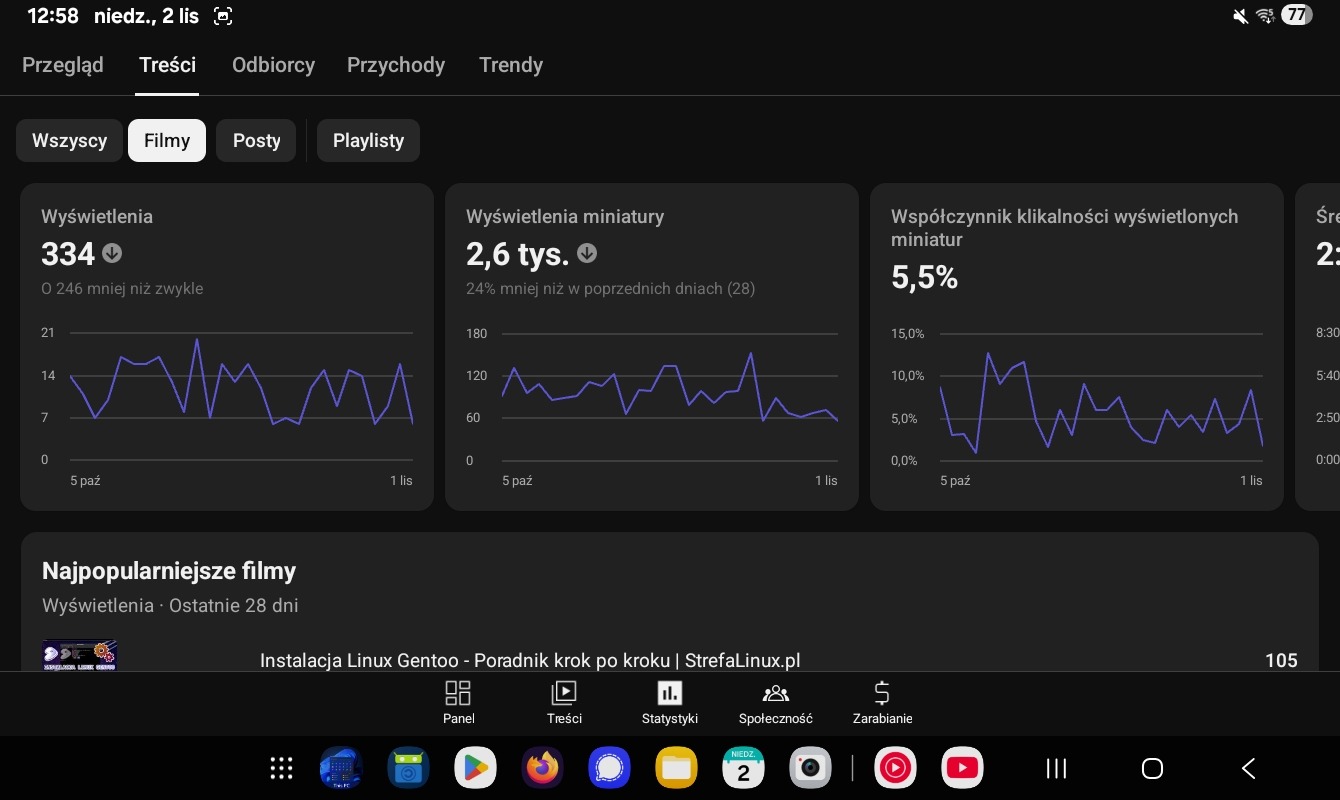Switch to the Odbiorcy tab

pos(273,65)
